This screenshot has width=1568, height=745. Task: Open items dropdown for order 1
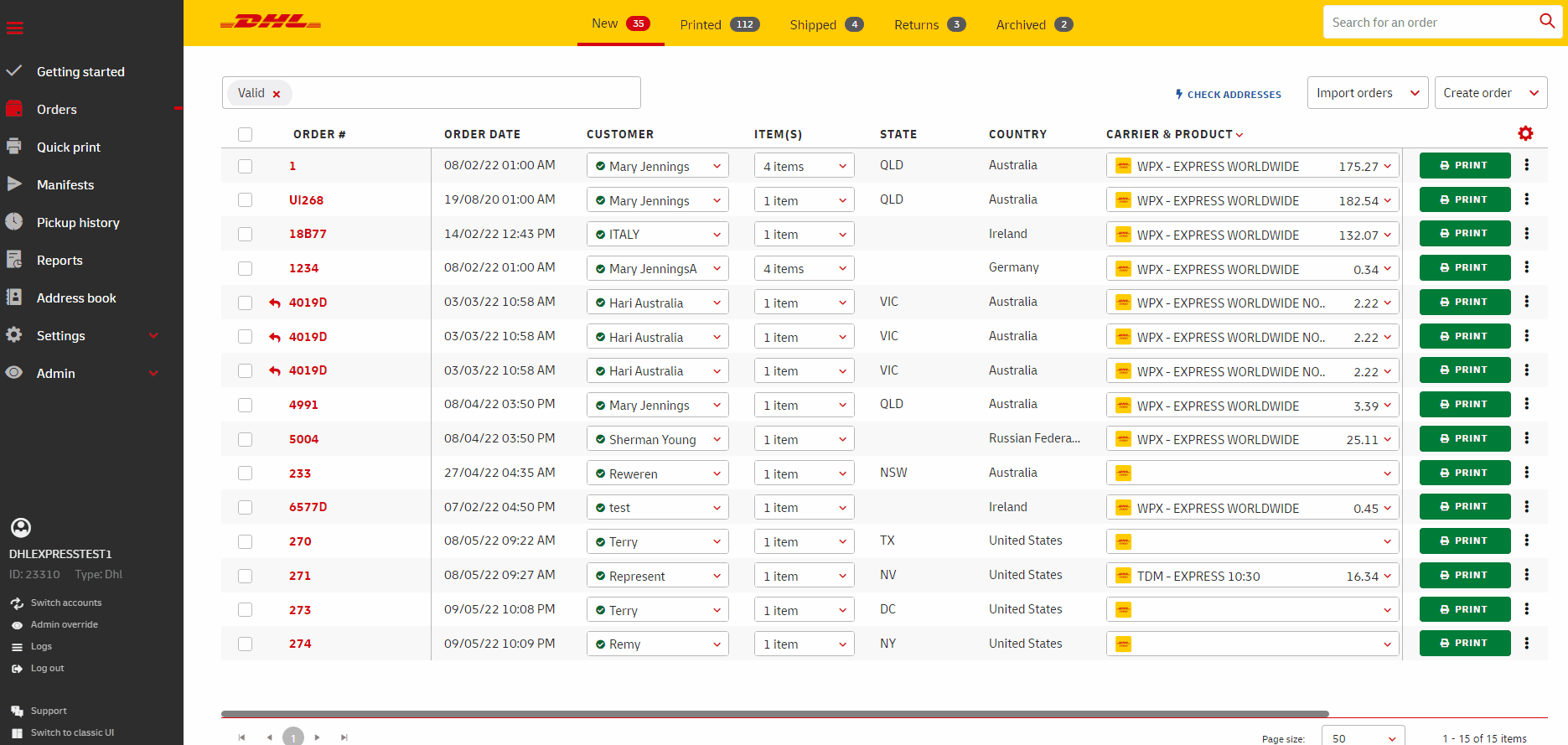[805, 166]
